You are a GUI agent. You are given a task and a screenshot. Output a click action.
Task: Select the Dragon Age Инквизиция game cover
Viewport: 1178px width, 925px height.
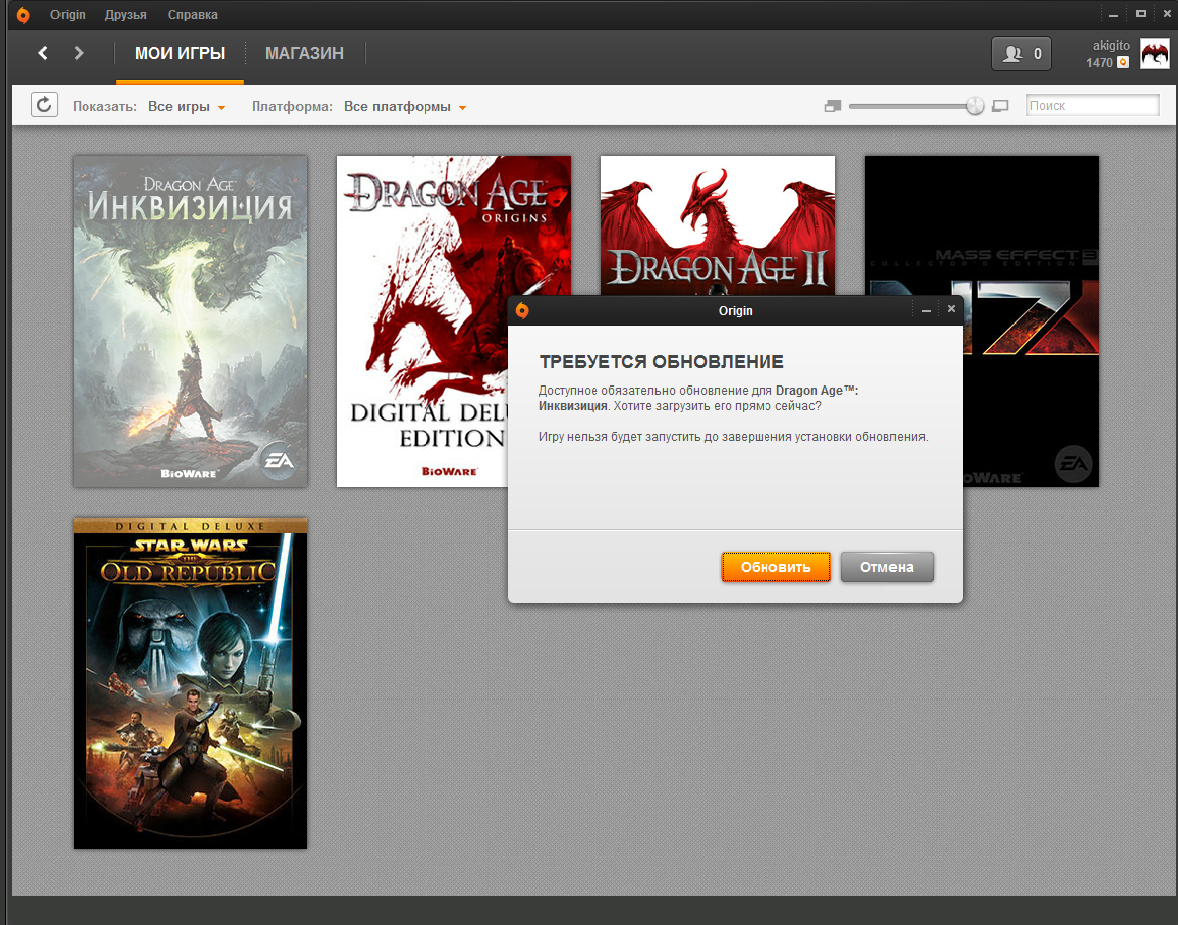(191, 322)
